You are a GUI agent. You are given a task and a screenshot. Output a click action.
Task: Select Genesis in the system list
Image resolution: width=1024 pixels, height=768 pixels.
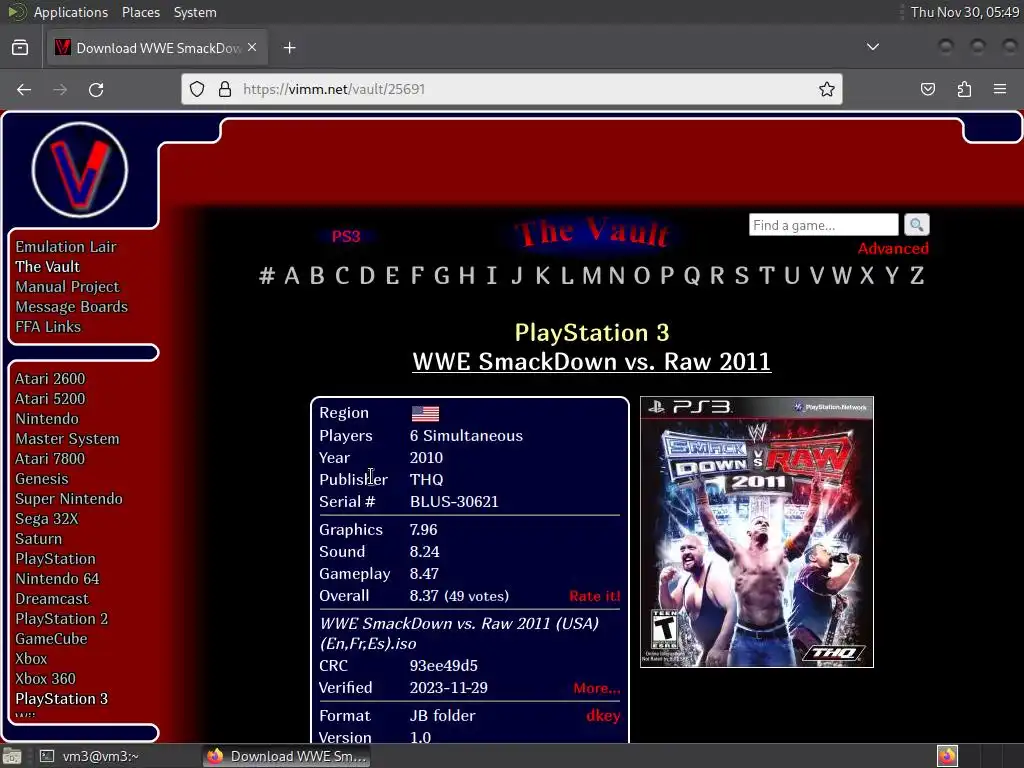[x=42, y=479]
